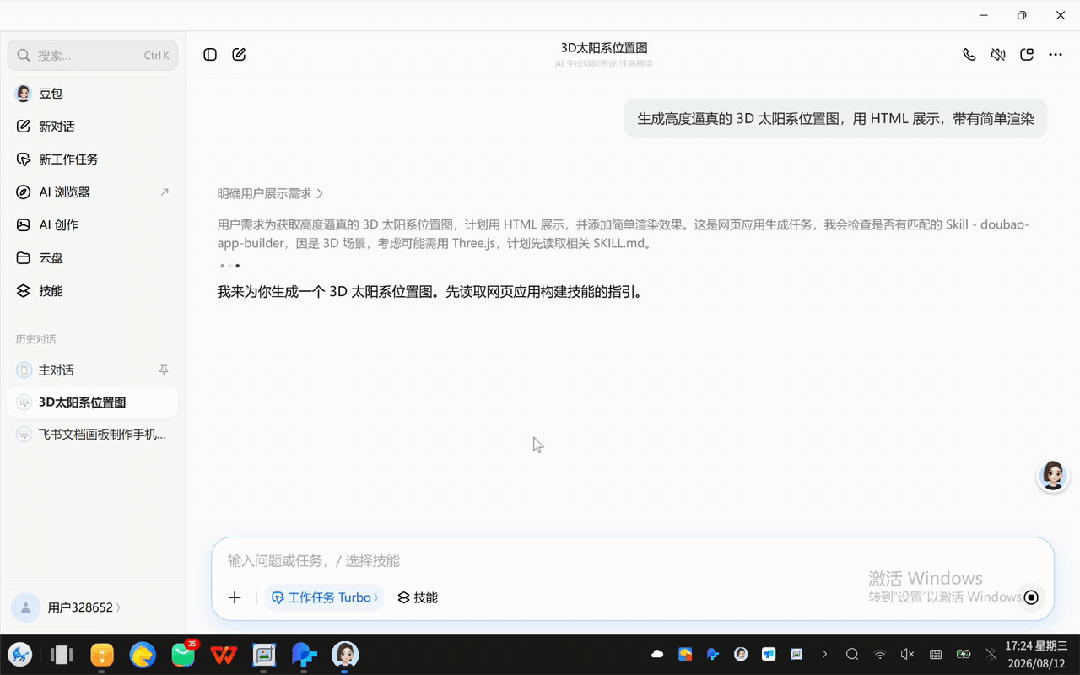Open the image viewer app in the taskbar
Screen dimensions: 1080x675
pyautogui.click(x=264, y=654)
